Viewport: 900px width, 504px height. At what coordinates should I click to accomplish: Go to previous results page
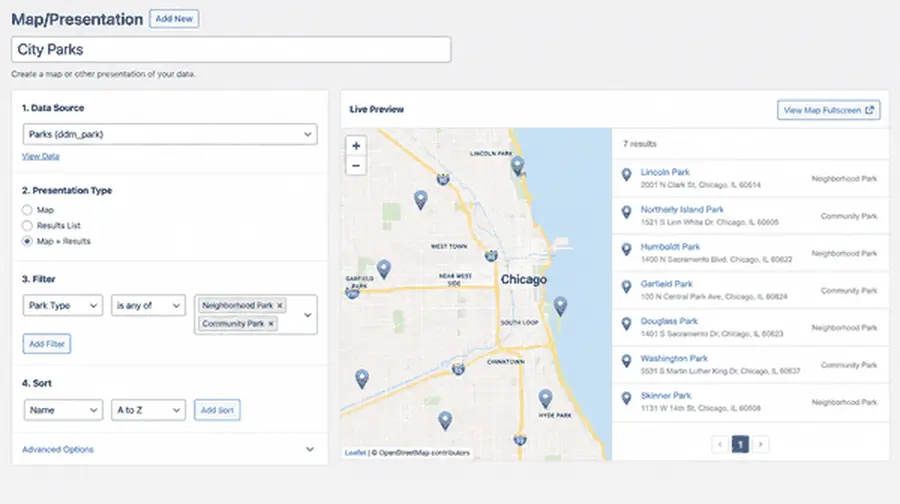click(720, 444)
